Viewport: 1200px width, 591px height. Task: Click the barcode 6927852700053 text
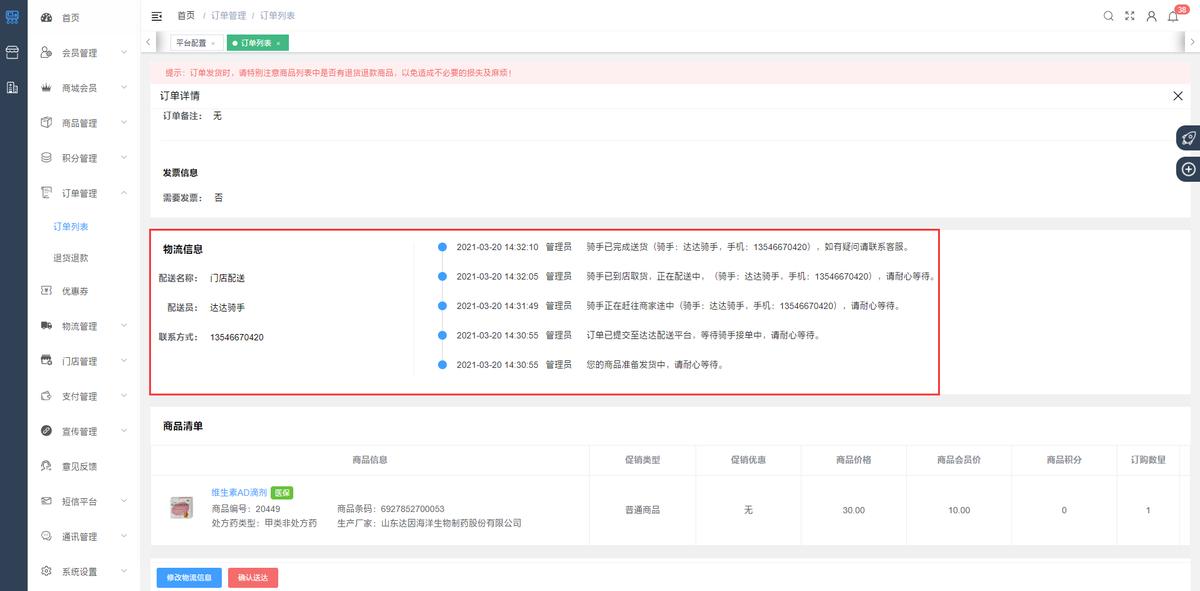pos(413,509)
